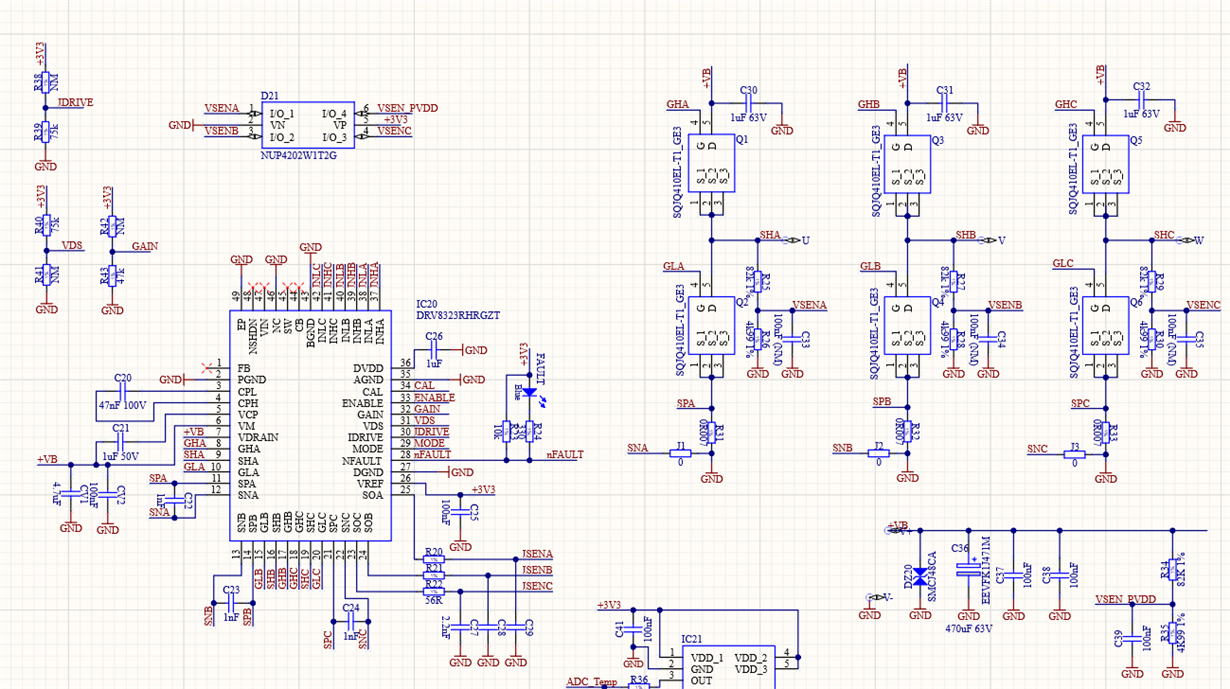
Task: Select capacitor C39 100nF
Action: point(1132,639)
